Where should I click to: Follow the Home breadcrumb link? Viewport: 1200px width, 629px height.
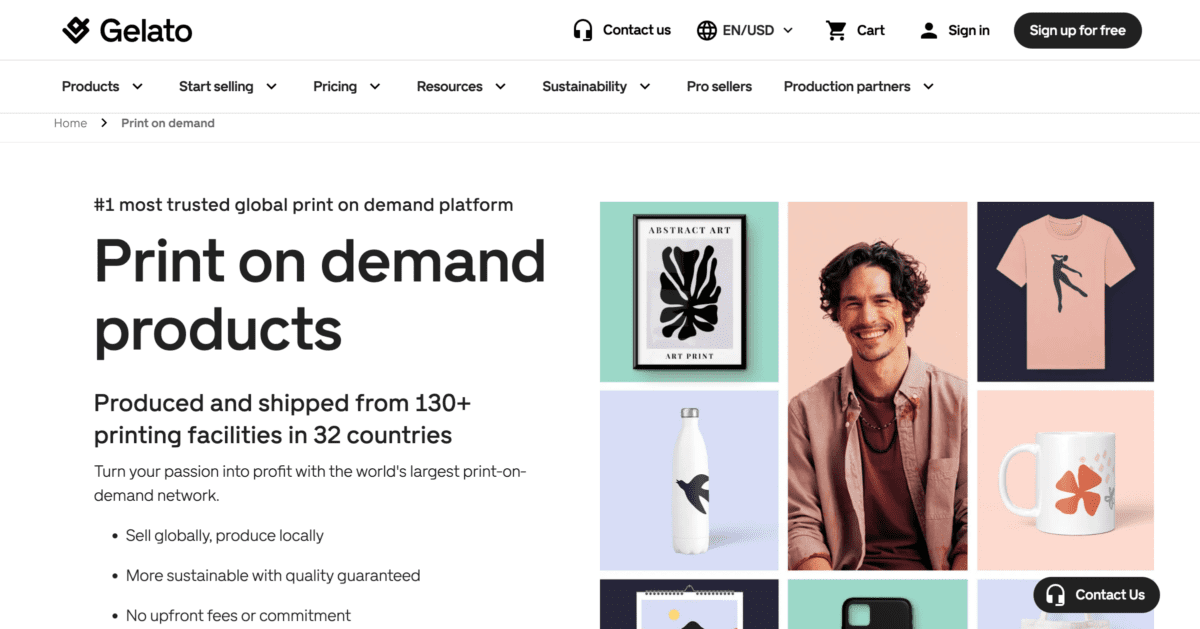[x=70, y=123]
